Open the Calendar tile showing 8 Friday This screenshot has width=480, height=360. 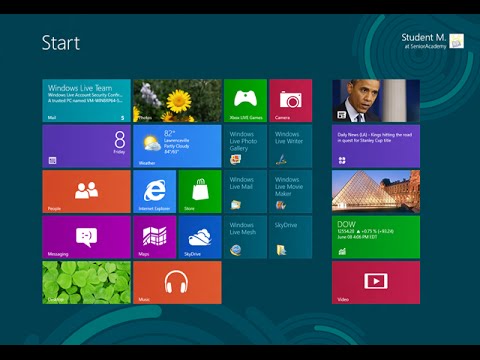pyautogui.click(x=86, y=146)
